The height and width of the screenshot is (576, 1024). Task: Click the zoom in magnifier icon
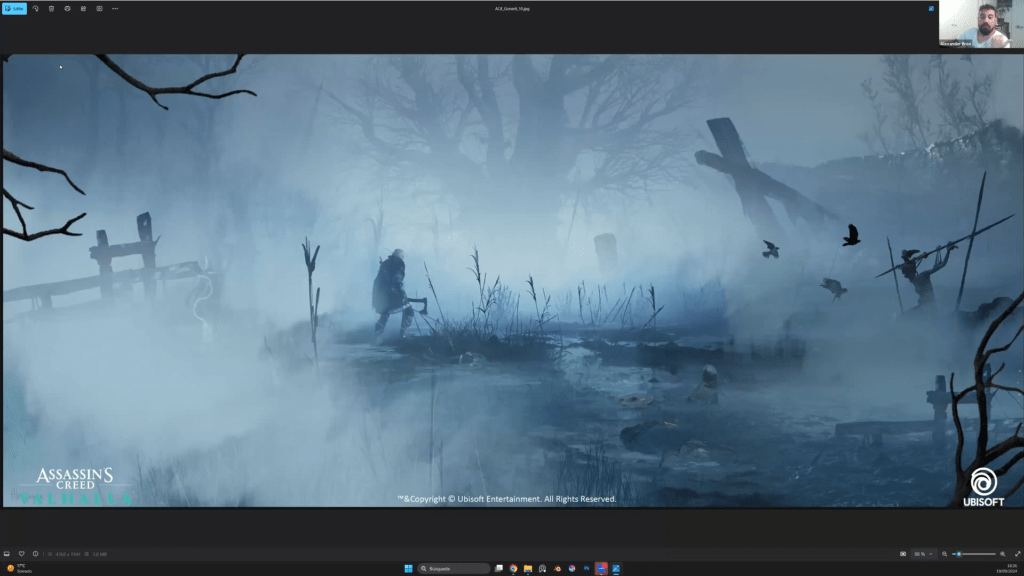(1003, 554)
